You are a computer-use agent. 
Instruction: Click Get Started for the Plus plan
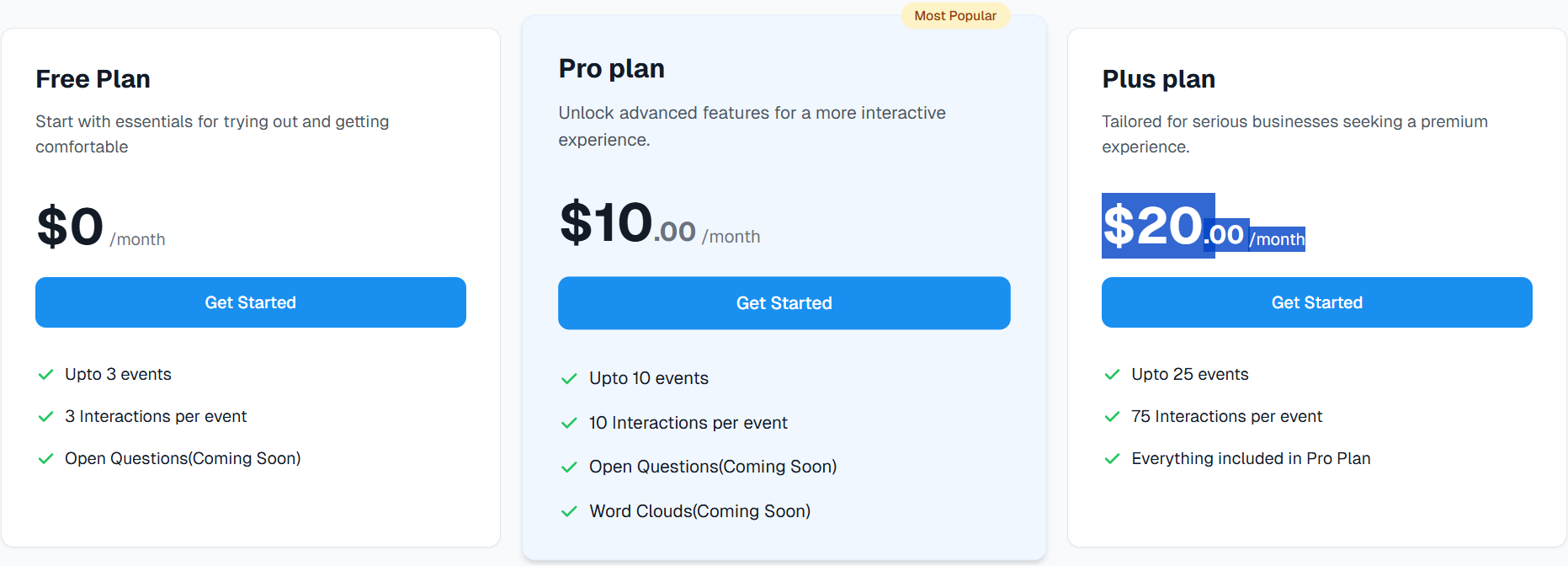pyautogui.click(x=1317, y=302)
